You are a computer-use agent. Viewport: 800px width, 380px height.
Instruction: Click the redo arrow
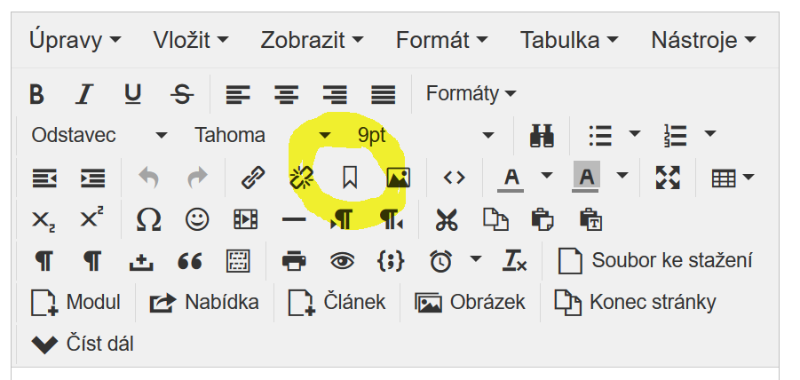(x=197, y=178)
